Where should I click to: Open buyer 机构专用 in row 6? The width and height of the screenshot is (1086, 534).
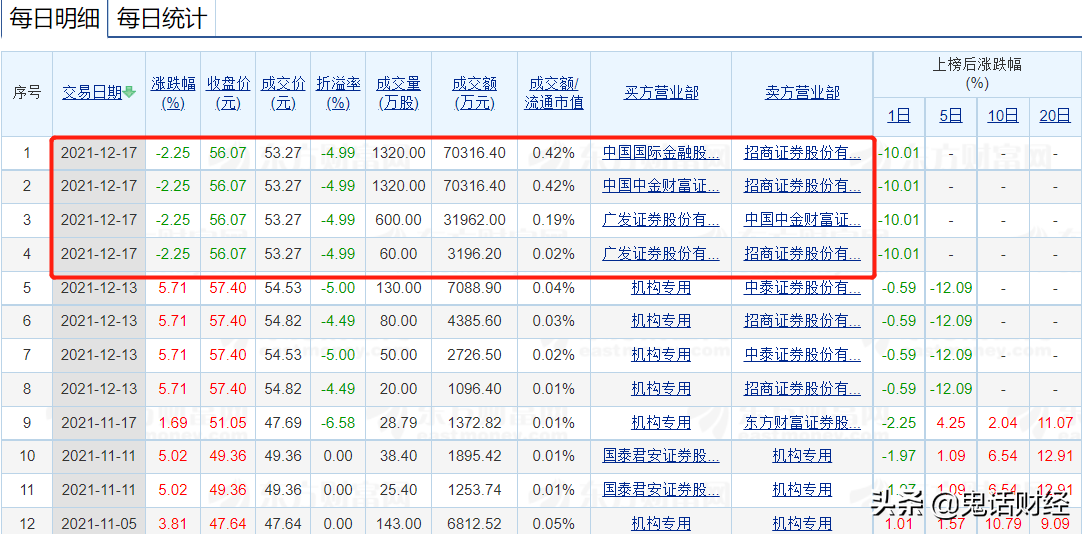tap(661, 321)
